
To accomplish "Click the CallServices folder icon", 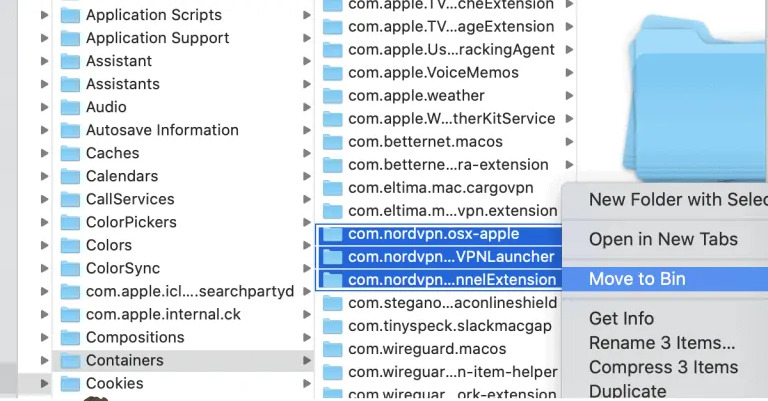I will (x=70, y=199).
